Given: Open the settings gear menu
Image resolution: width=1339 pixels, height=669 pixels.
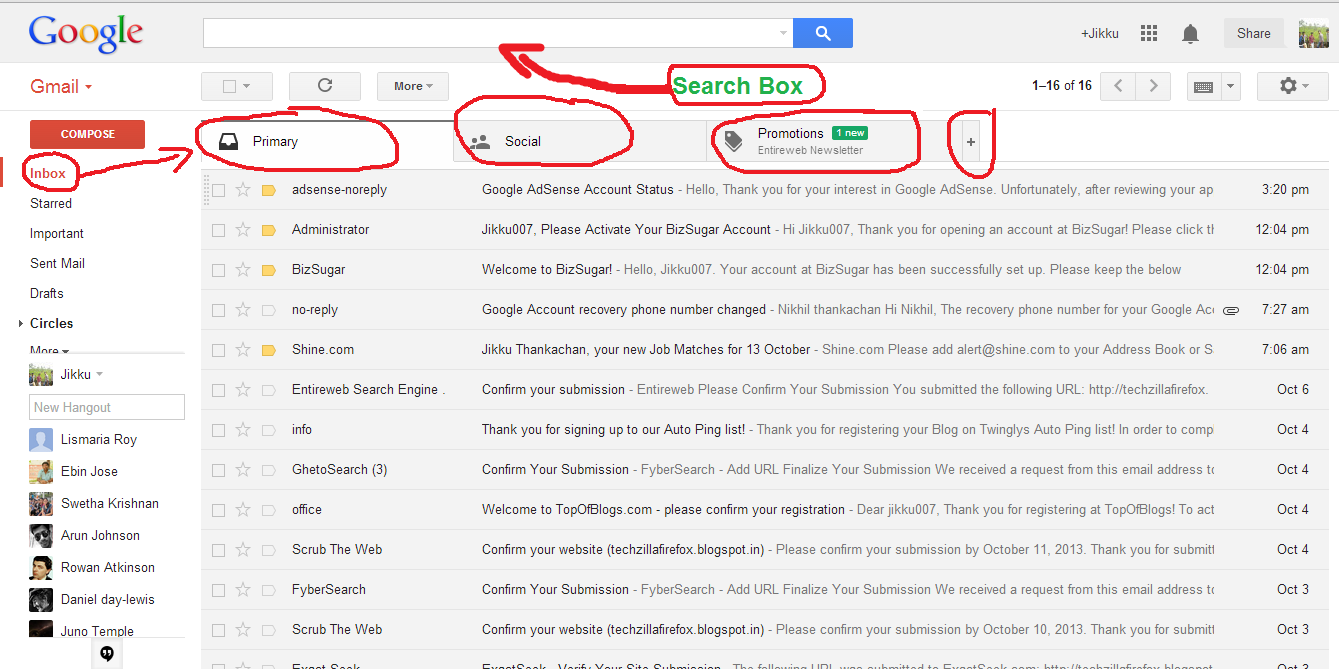Looking at the screenshot, I should [1294, 86].
